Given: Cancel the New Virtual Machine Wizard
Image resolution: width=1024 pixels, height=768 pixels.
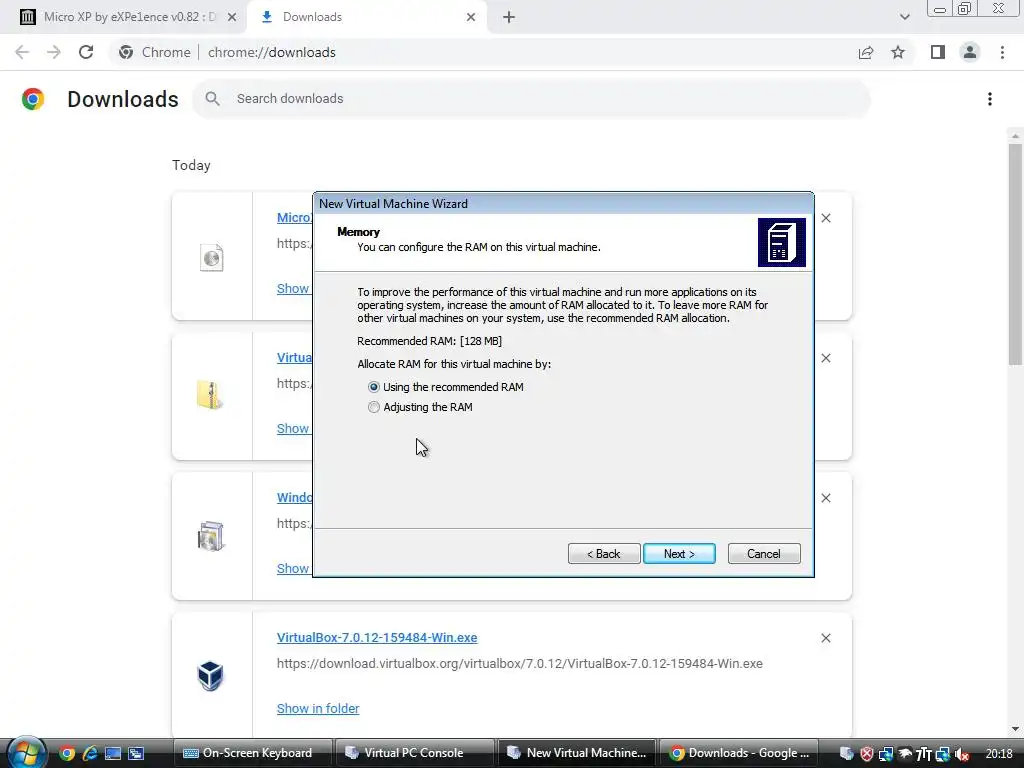Looking at the screenshot, I should coord(763,554).
